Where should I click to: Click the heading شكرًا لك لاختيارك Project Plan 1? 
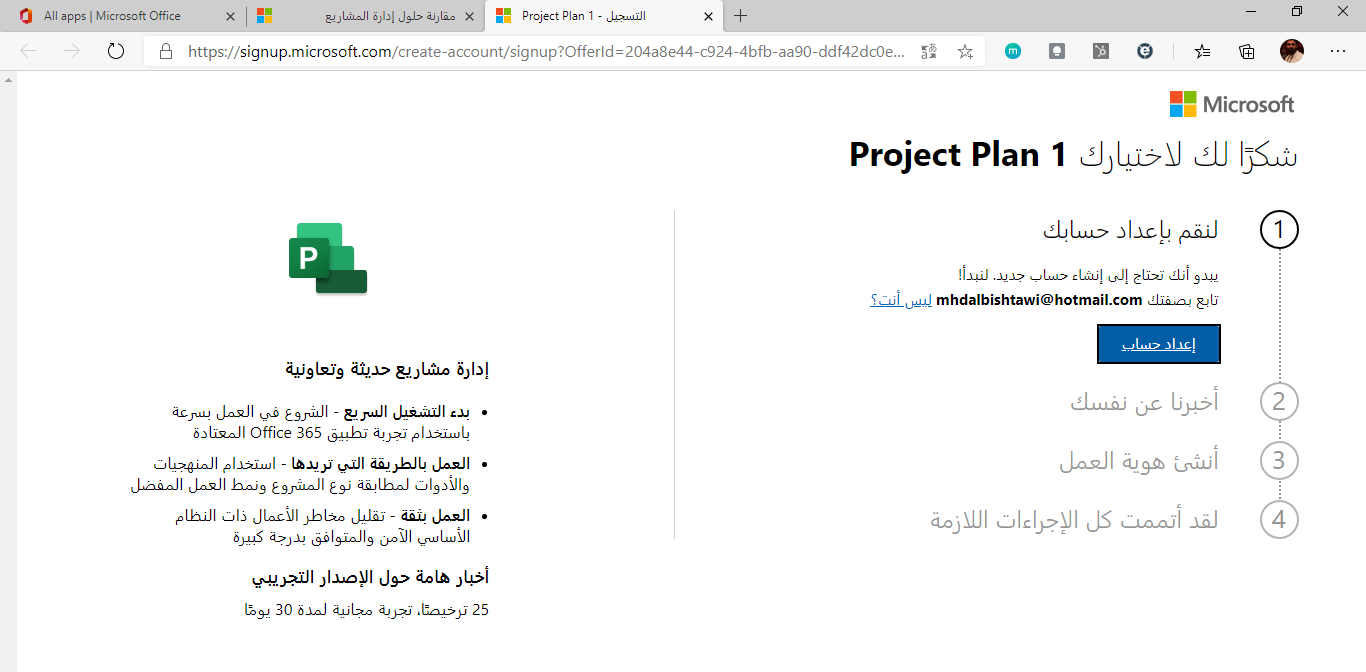[1074, 155]
